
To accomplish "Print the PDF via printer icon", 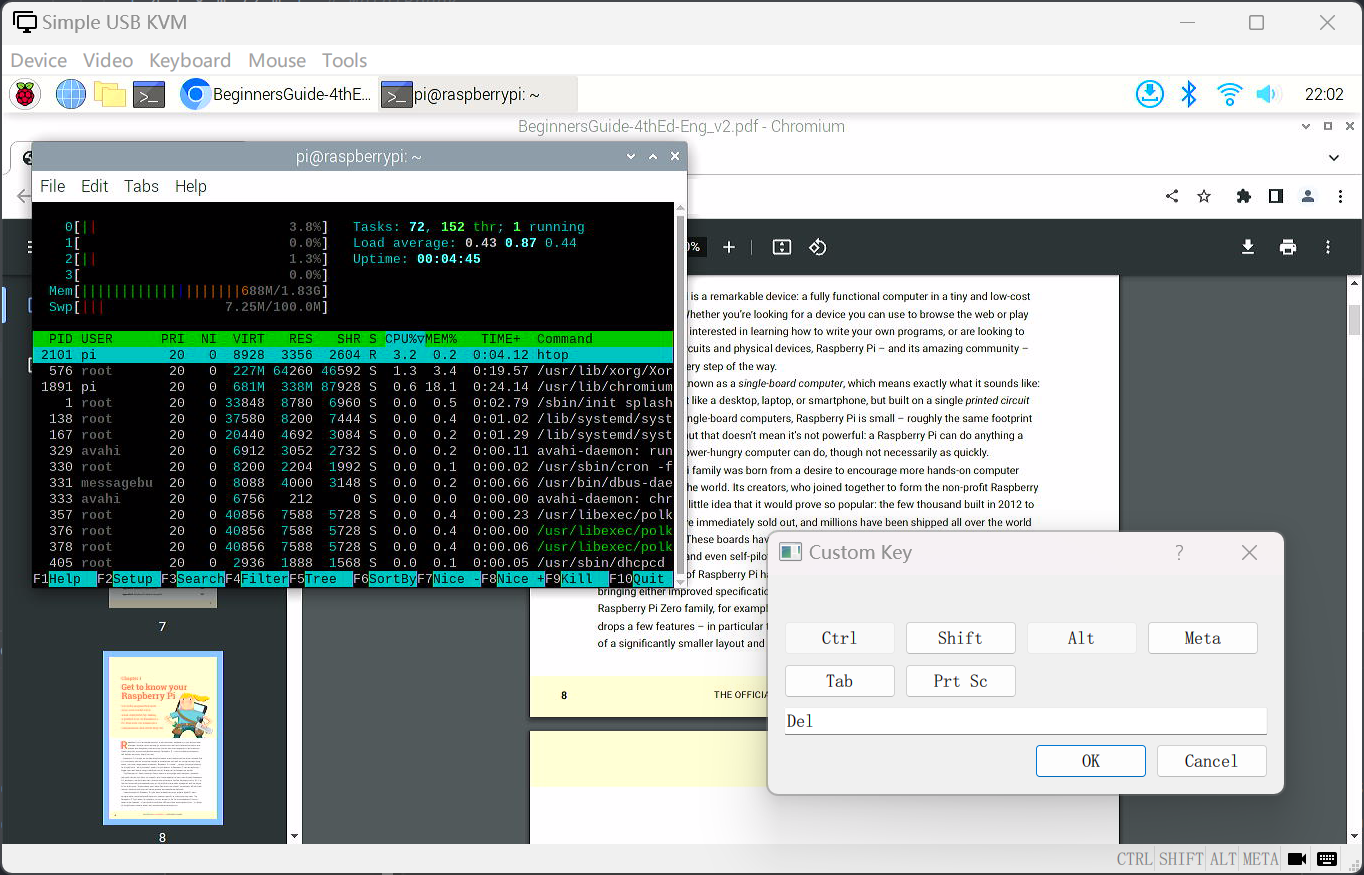I will click(x=1288, y=247).
